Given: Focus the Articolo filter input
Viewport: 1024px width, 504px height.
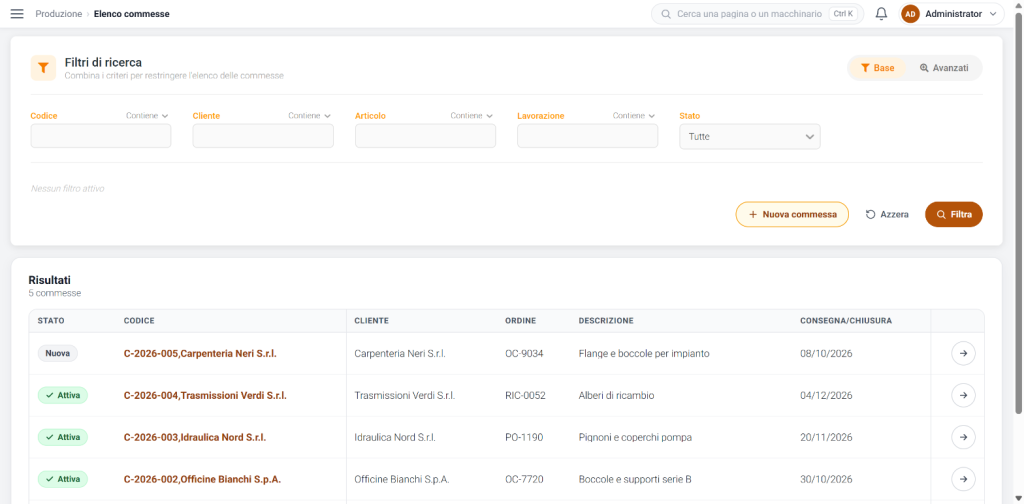Looking at the screenshot, I should click(x=425, y=136).
